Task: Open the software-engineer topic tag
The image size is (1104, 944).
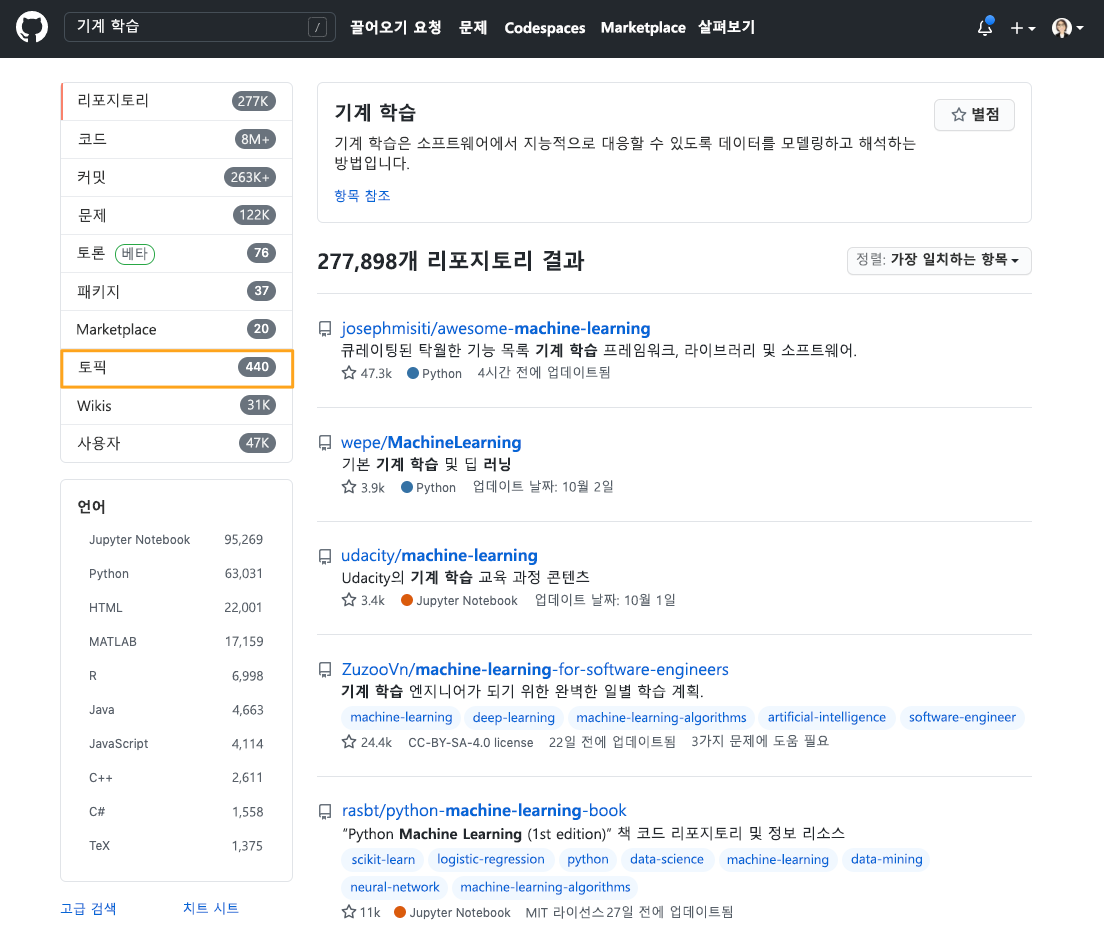Action: point(962,717)
